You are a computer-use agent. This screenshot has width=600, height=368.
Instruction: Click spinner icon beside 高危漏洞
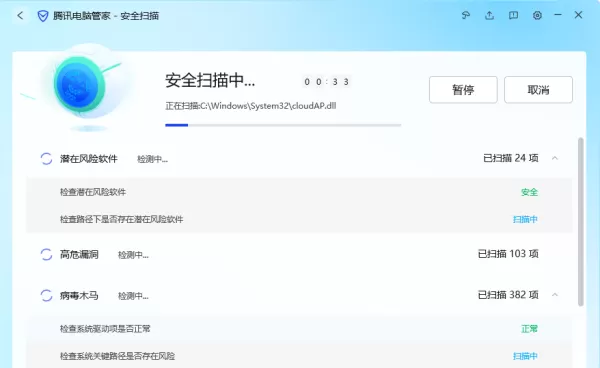coord(46,254)
